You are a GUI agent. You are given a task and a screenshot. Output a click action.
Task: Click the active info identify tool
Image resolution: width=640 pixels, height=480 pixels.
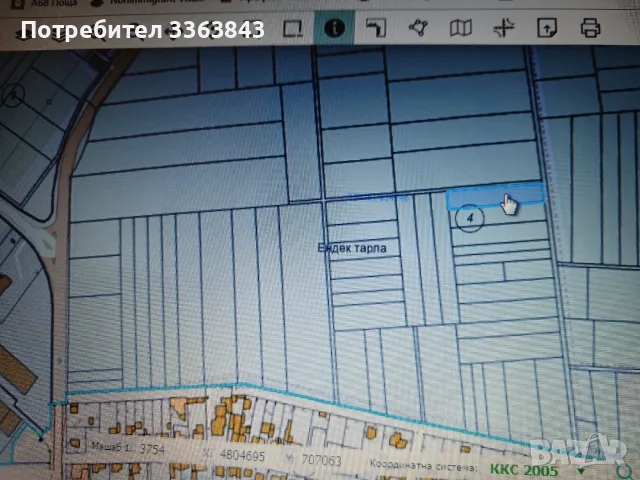point(334,28)
